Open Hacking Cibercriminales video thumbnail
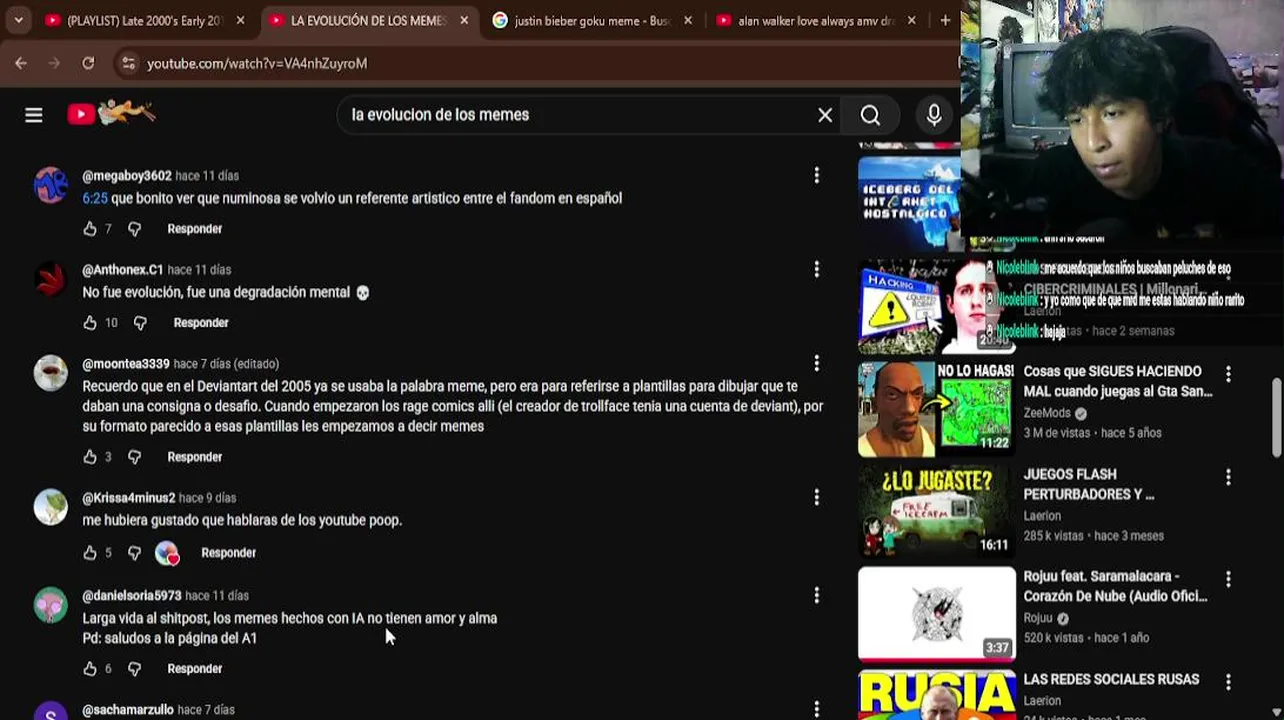The image size is (1284, 720). tap(936, 307)
